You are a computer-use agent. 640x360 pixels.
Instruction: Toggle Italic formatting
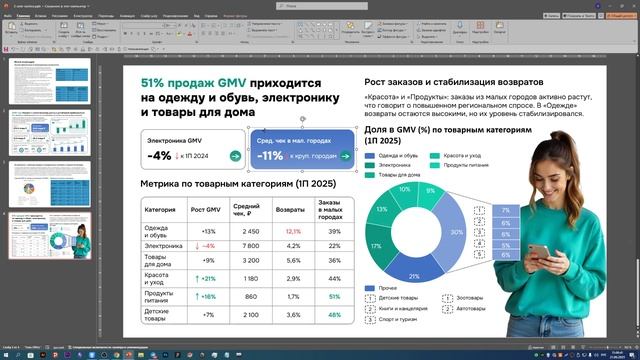[x=131, y=33]
